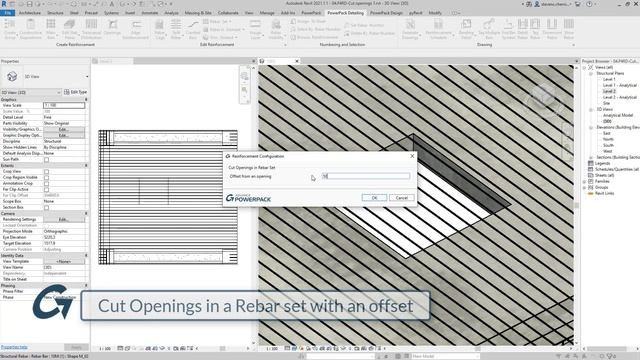The height and width of the screenshot is (360, 640).
Task: Click OK in Reinforcement Configuration dialog
Action: tap(374, 198)
